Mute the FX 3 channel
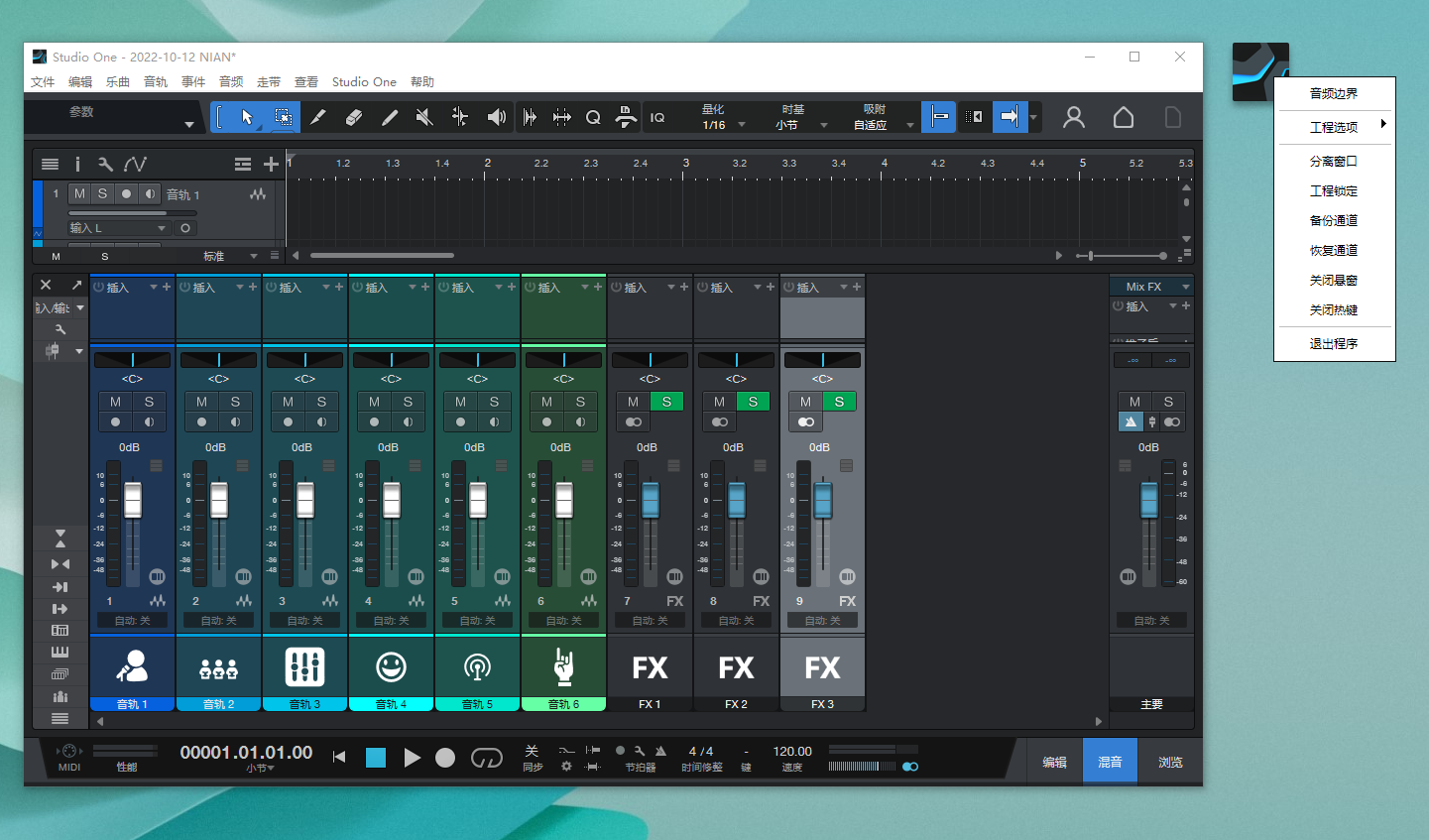This screenshot has height=840, width=1429. (x=805, y=402)
